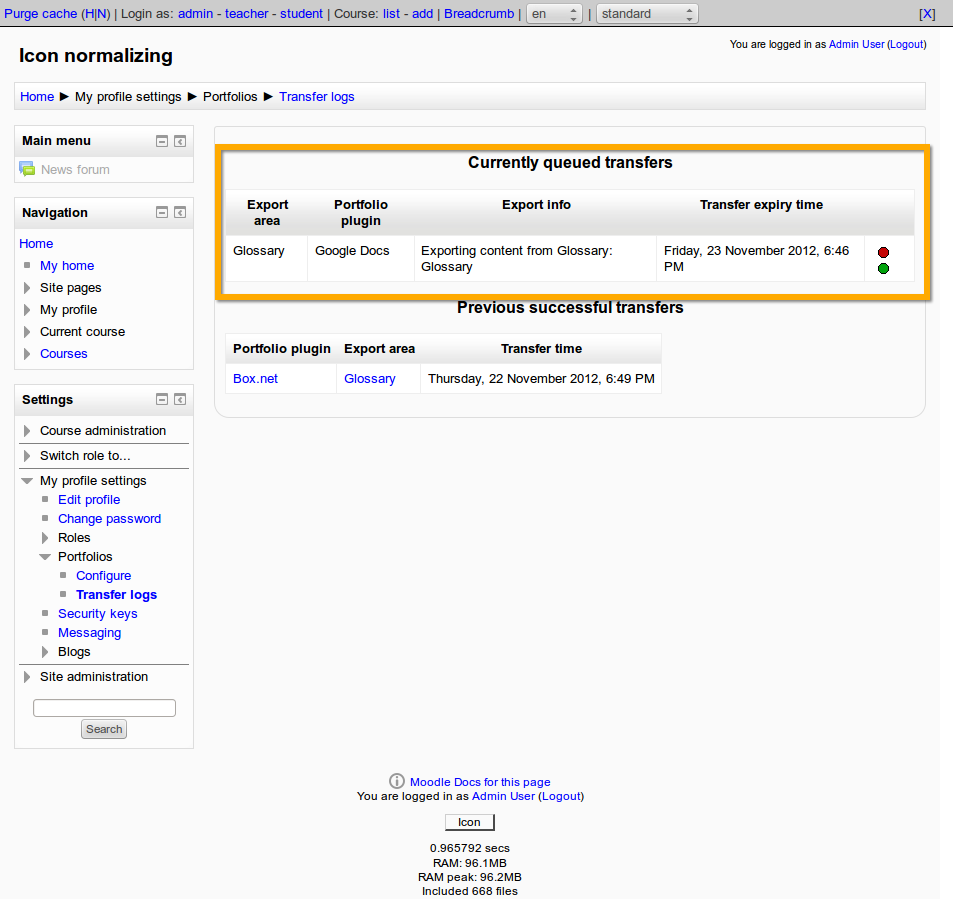
Task: Expand My profile tree node
Action: tap(27, 309)
